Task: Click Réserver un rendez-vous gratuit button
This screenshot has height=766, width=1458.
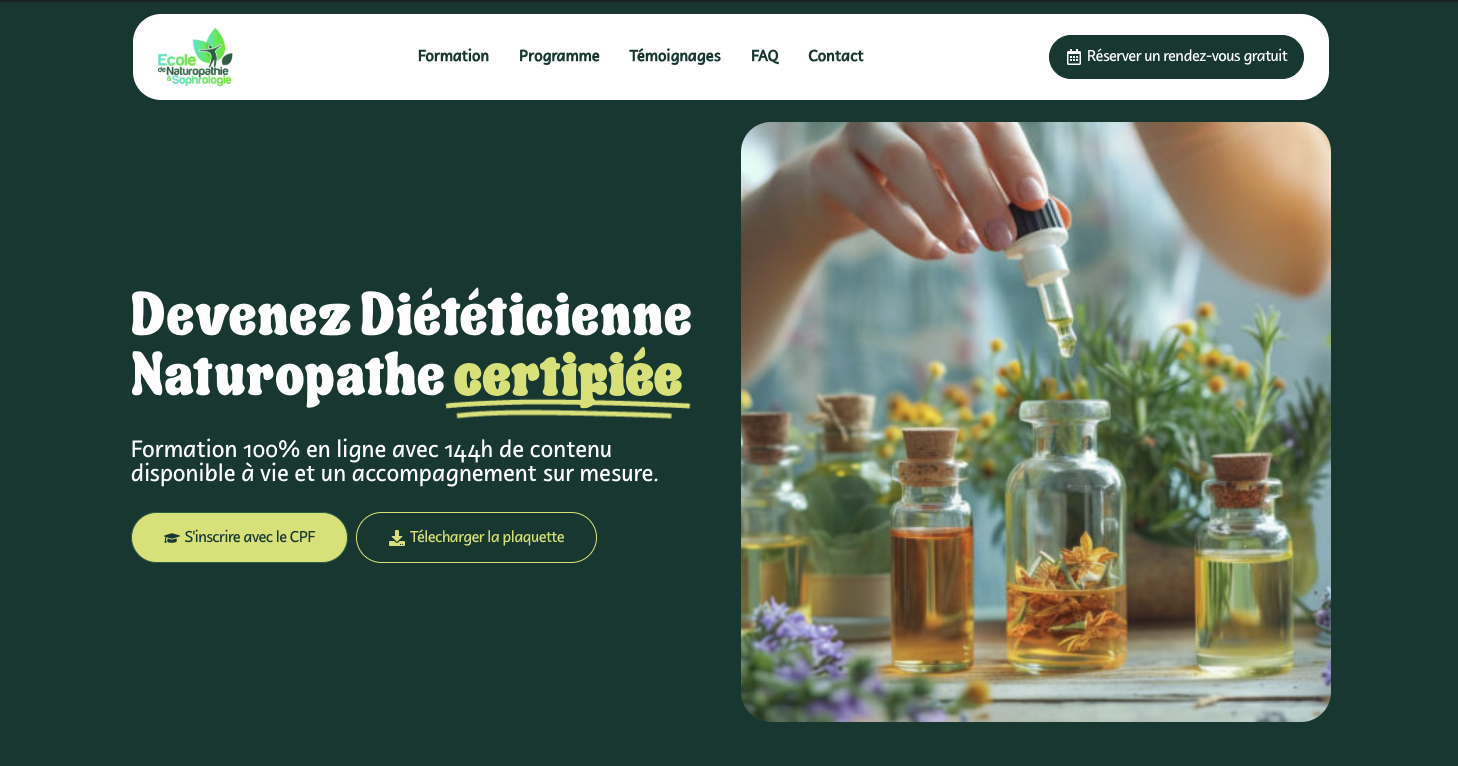Action: pyautogui.click(x=1176, y=57)
